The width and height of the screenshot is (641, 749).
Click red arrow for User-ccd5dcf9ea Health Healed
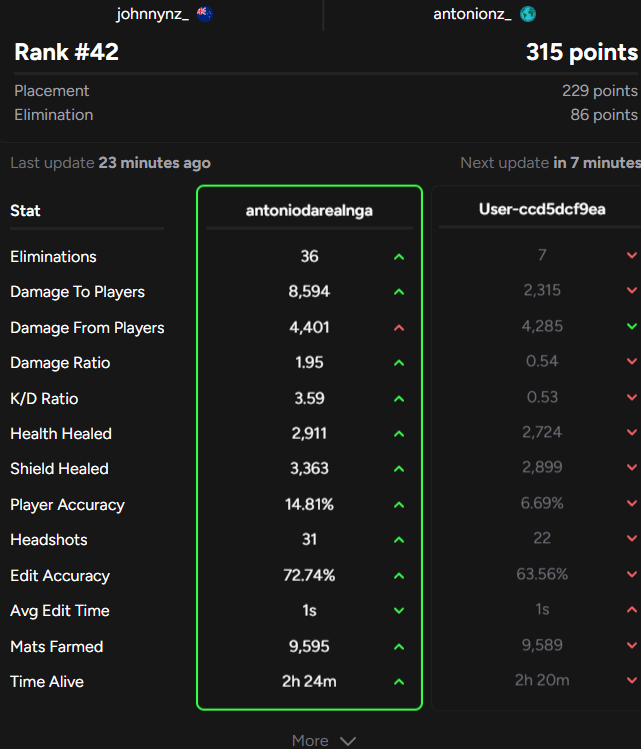632,432
